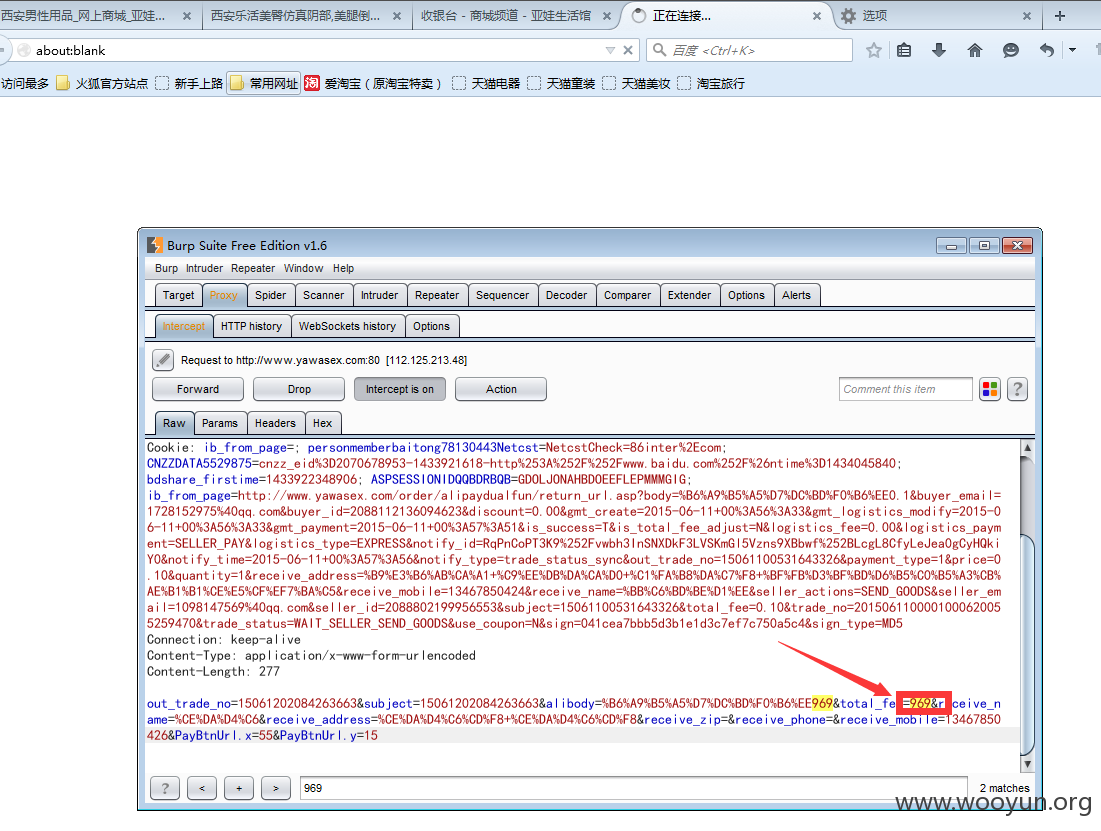
Task: Open the Action menu button
Action: click(x=501, y=389)
